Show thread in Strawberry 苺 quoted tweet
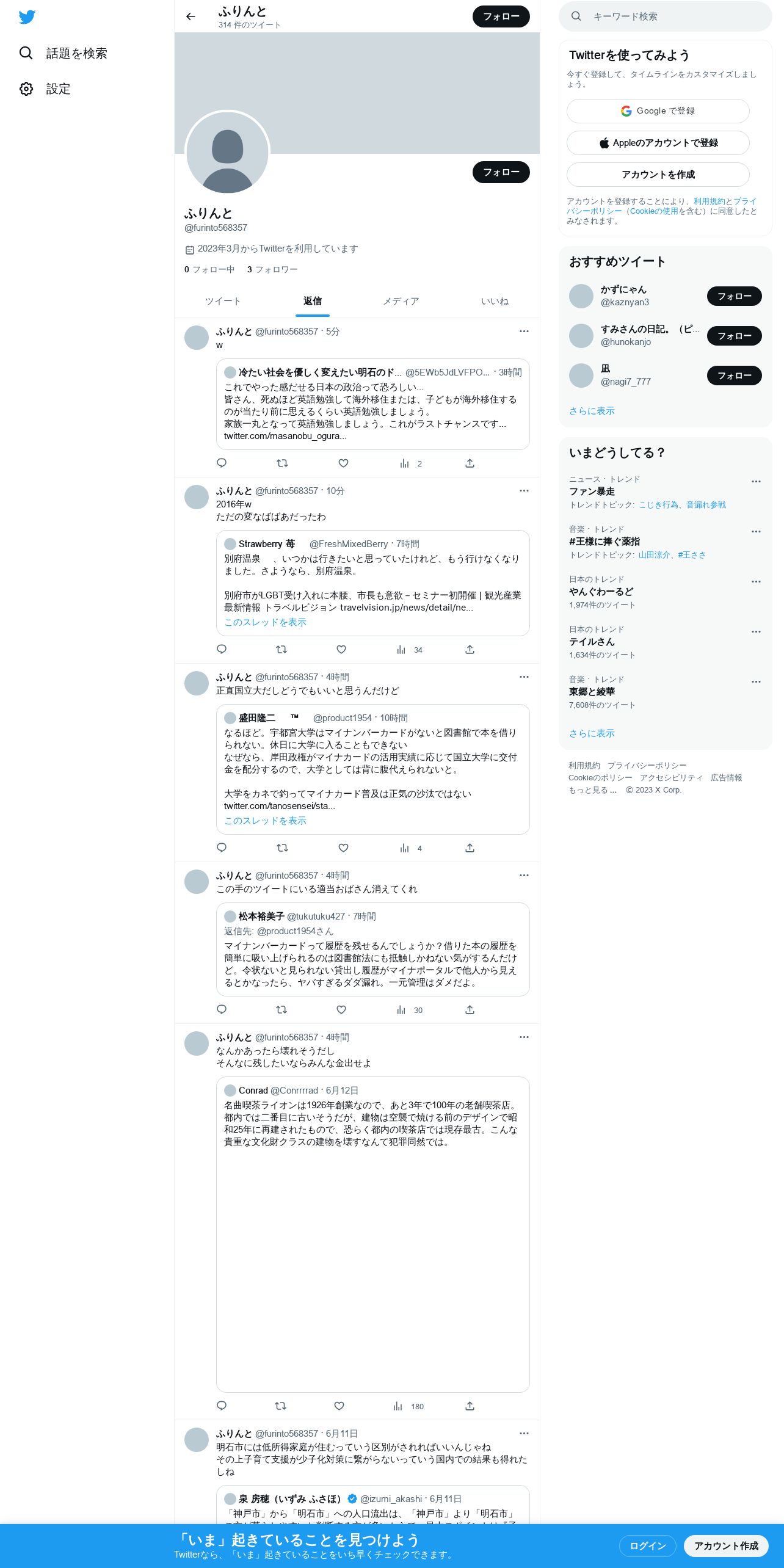The height and width of the screenshot is (1568, 784). pyautogui.click(x=265, y=622)
